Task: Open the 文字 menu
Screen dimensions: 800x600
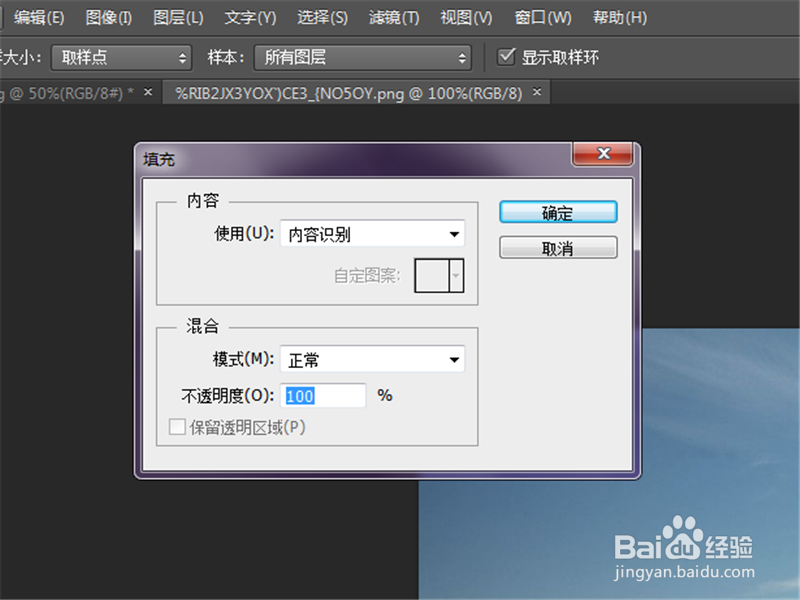Action: 248,17
